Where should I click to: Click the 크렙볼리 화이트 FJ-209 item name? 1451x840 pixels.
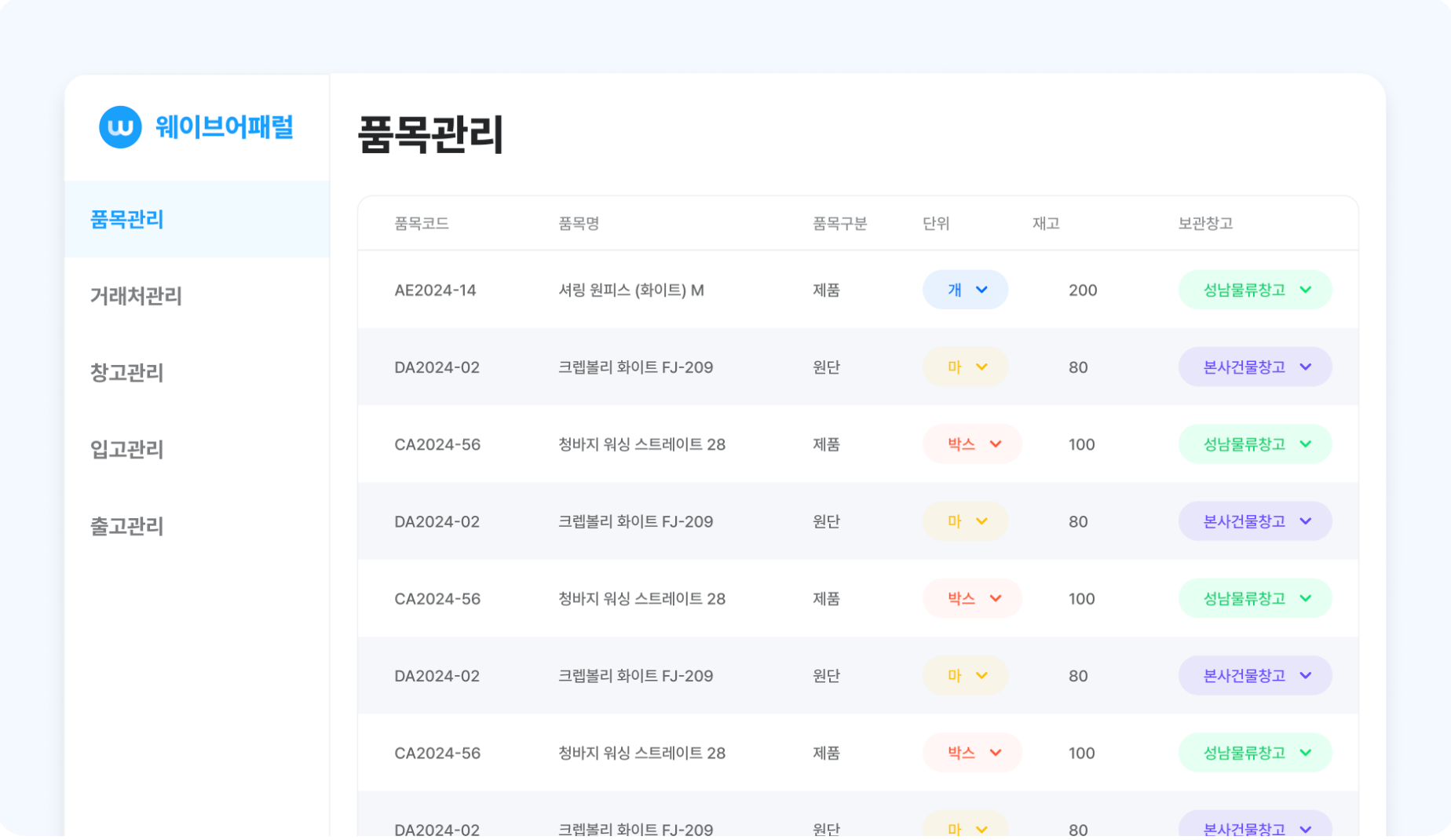click(634, 367)
